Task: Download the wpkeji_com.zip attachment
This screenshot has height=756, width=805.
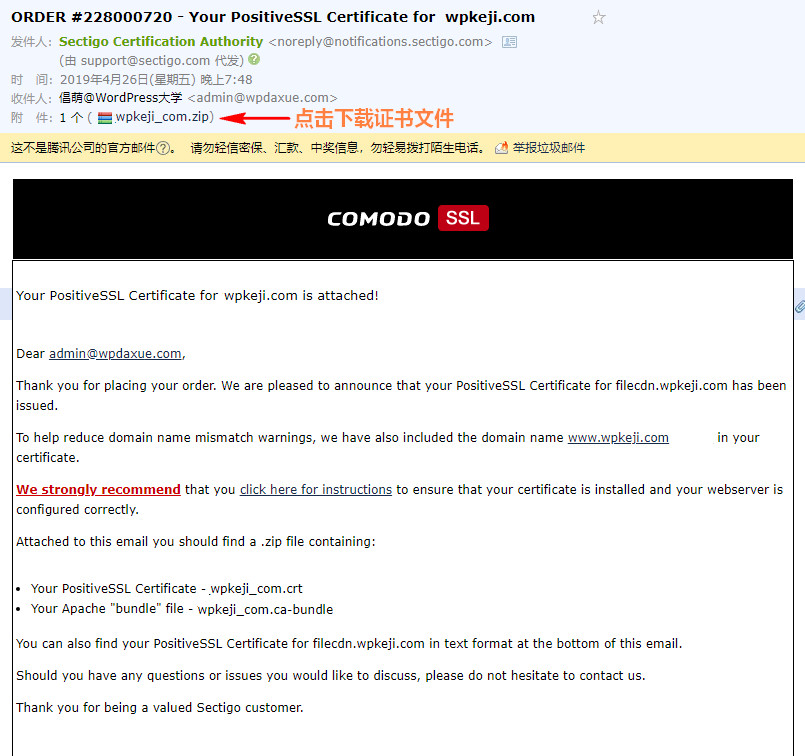Action: pyautogui.click(x=162, y=117)
